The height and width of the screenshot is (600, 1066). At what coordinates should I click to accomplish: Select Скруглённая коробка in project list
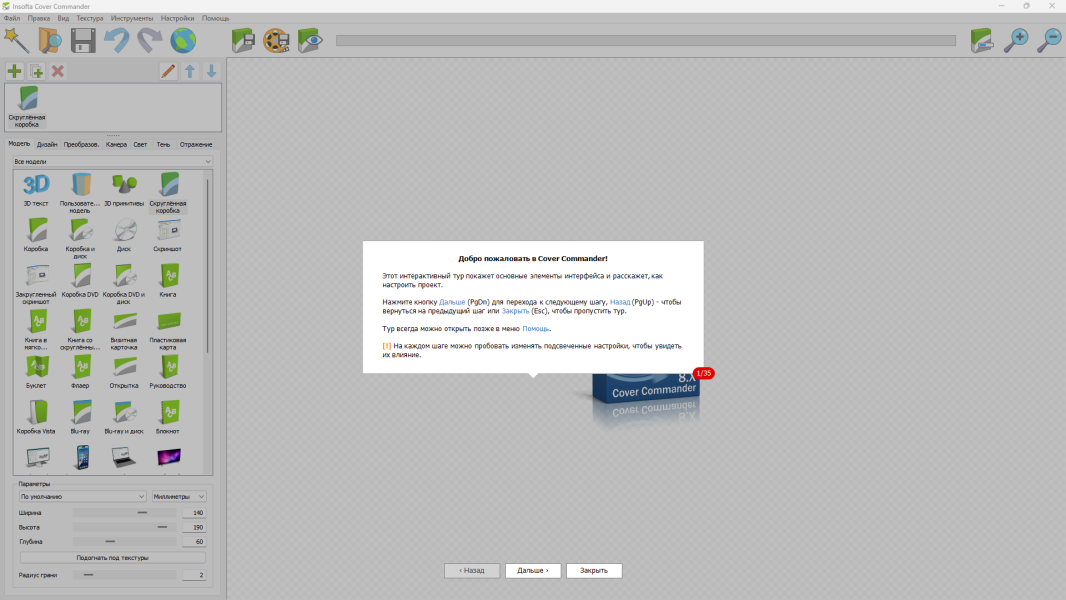pyautogui.click(x=27, y=107)
